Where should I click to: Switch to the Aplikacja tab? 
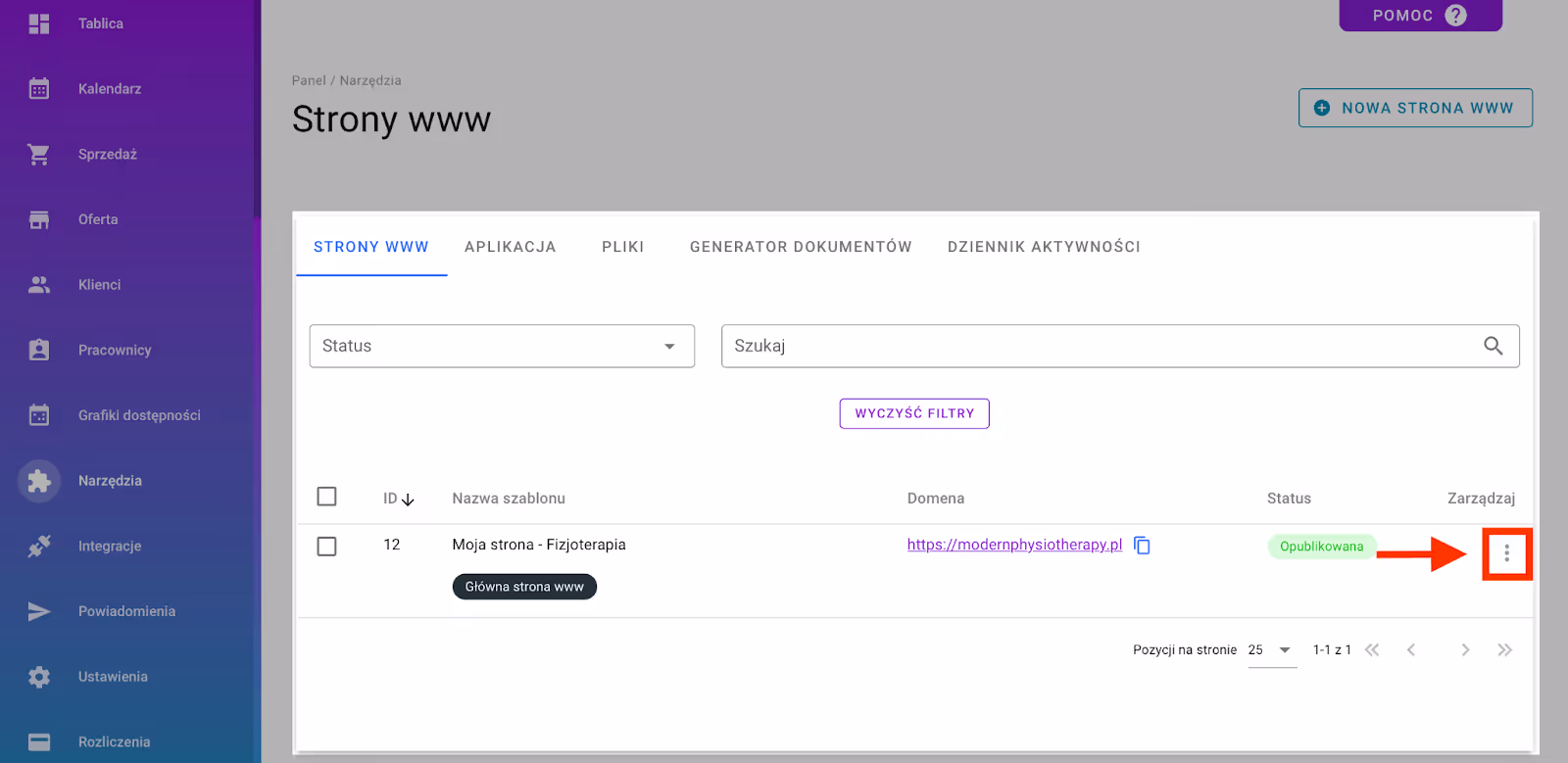click(x=510, y=247)
